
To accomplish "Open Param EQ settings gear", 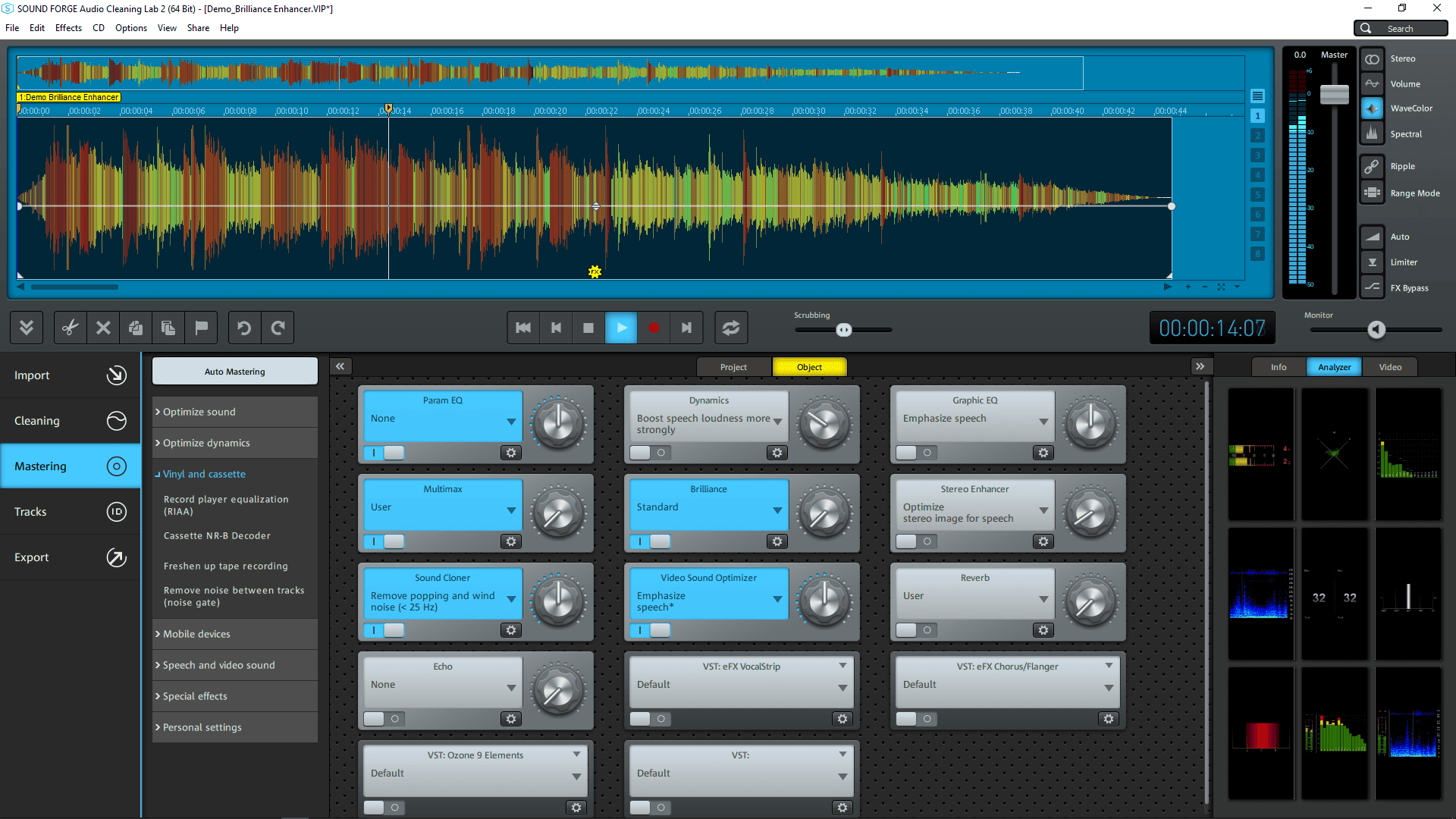I will [511, 453].
